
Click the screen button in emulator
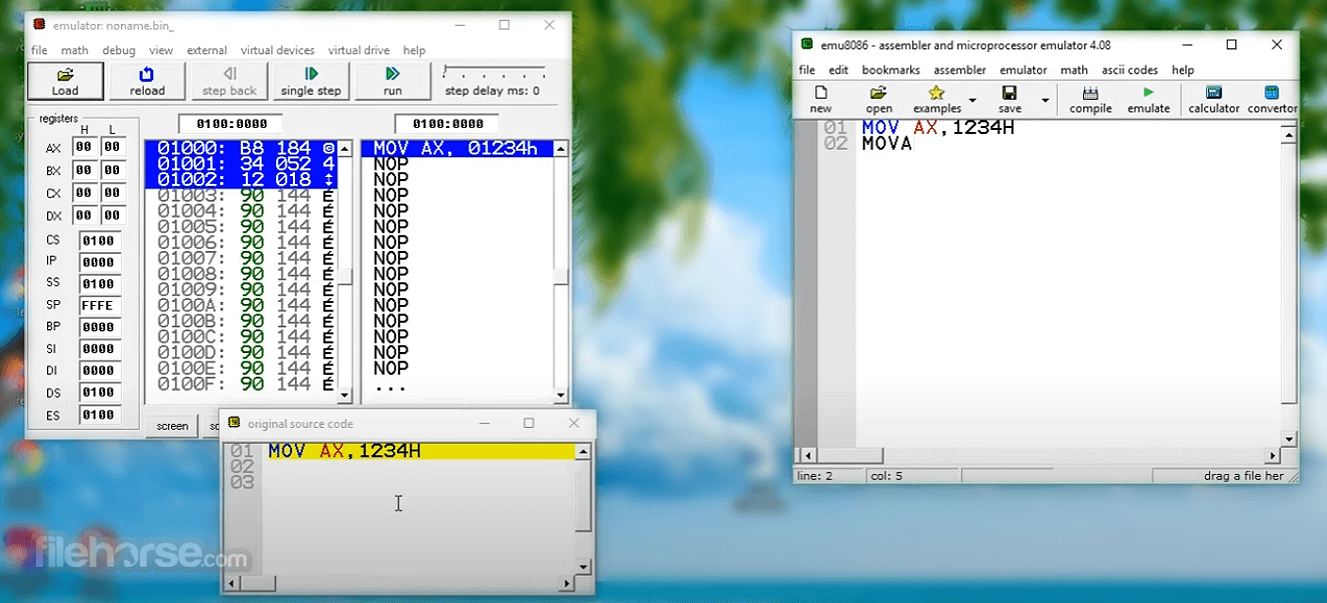click(x=172, y=426)
